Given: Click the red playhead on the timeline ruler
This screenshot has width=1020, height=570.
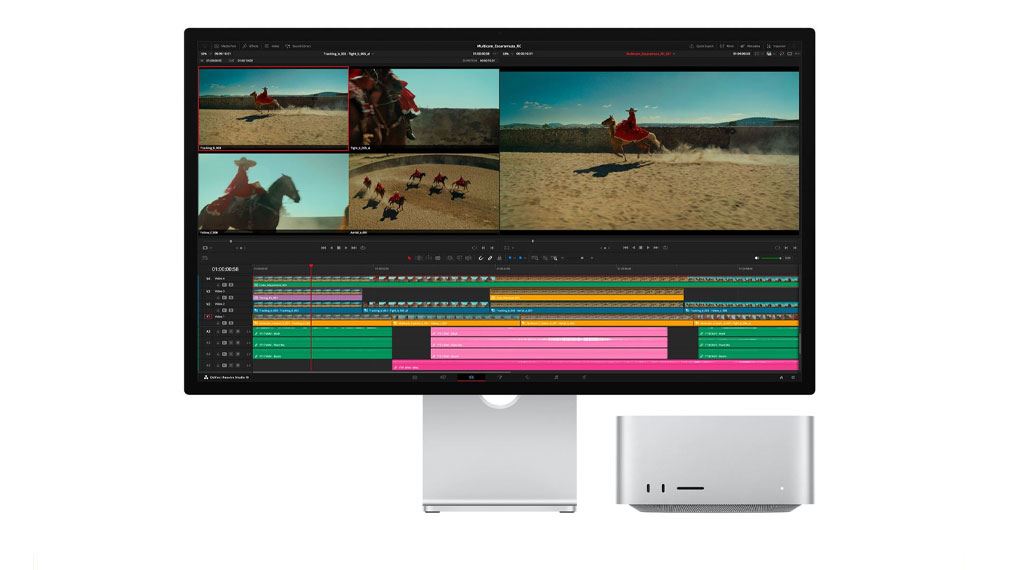Looking at the screenshot, I should [311, 266].
